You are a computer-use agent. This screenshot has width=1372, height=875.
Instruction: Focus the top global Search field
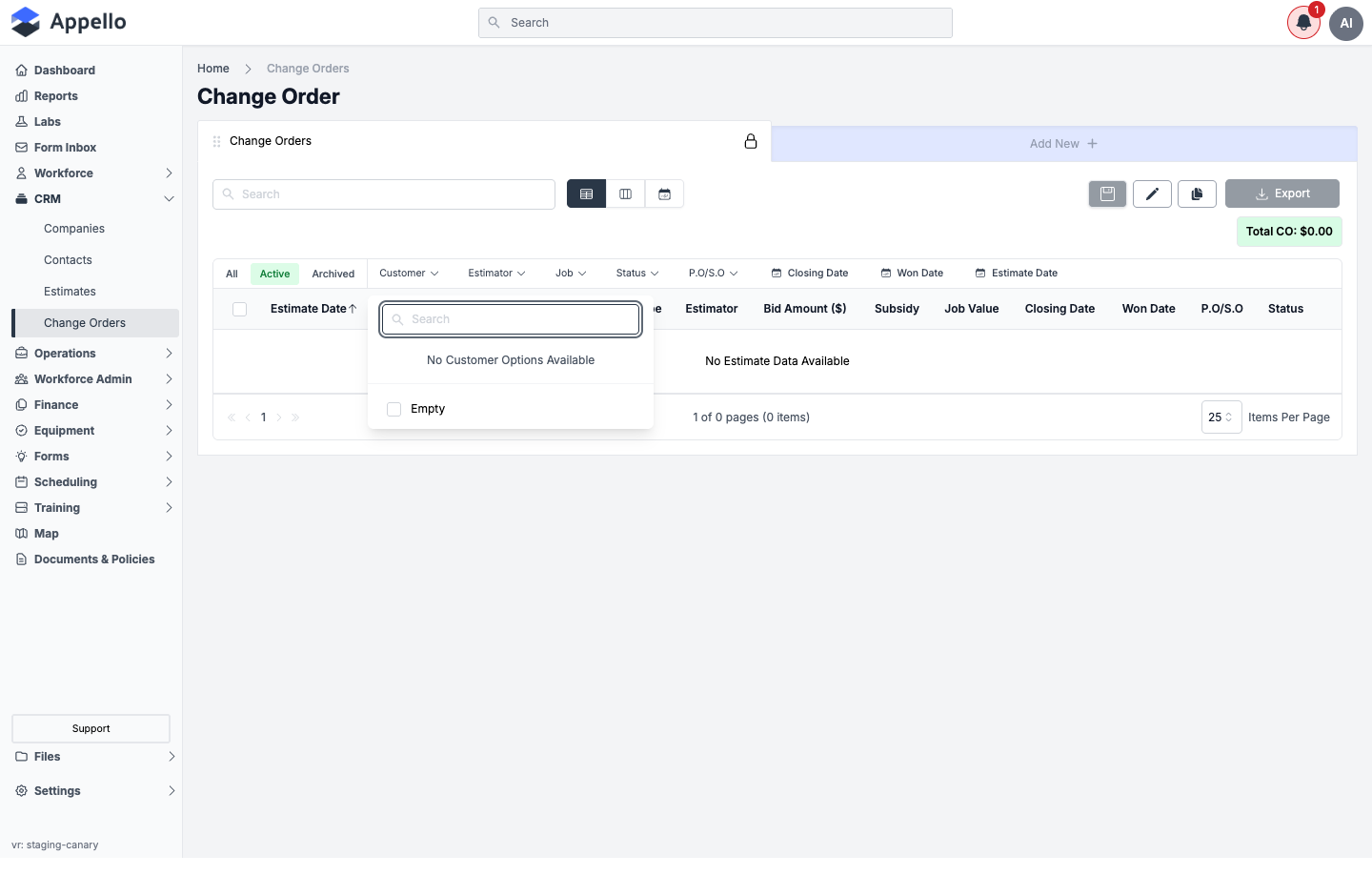[x=716, y=23]
